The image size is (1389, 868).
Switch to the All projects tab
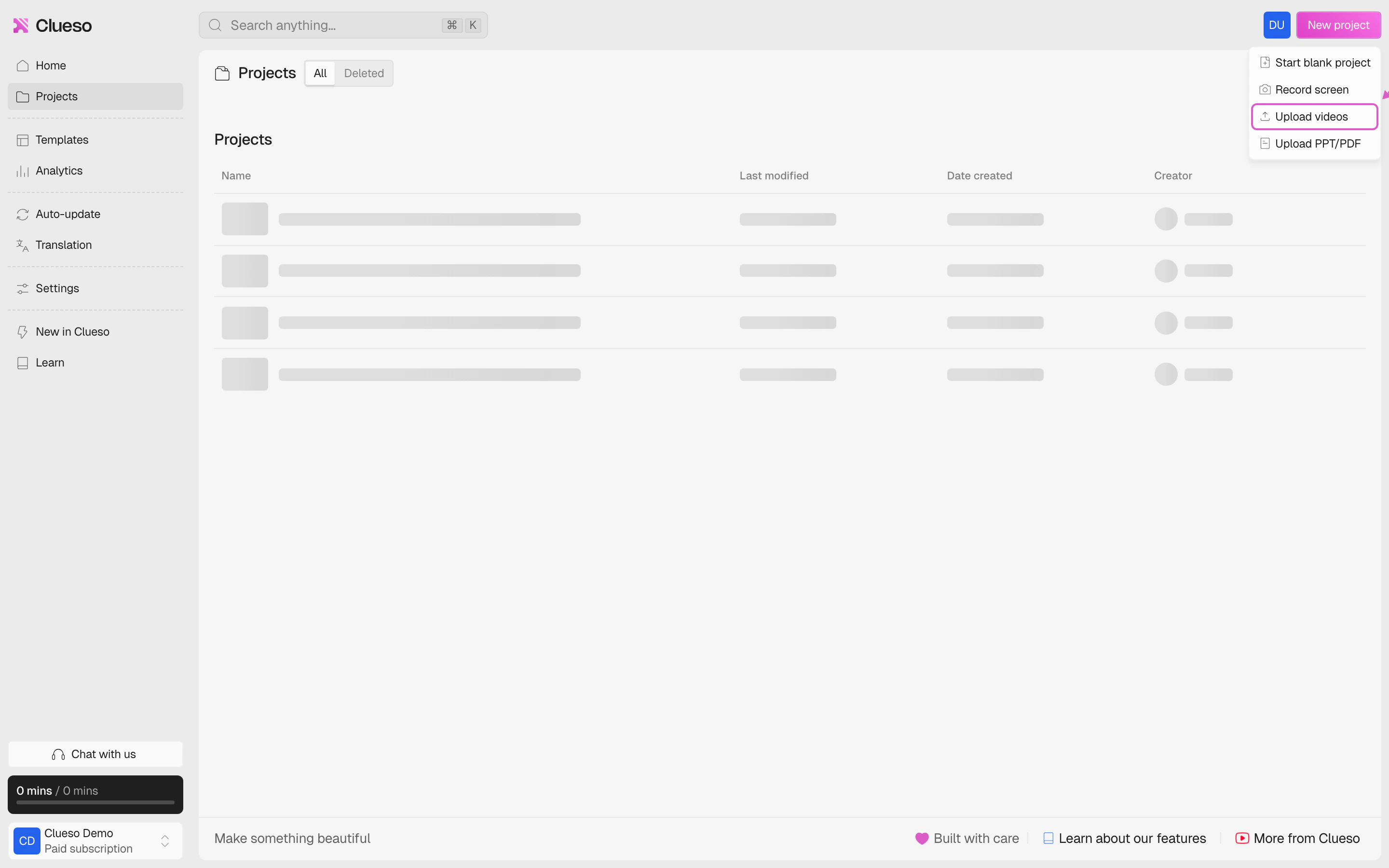(x=320, y=73)
